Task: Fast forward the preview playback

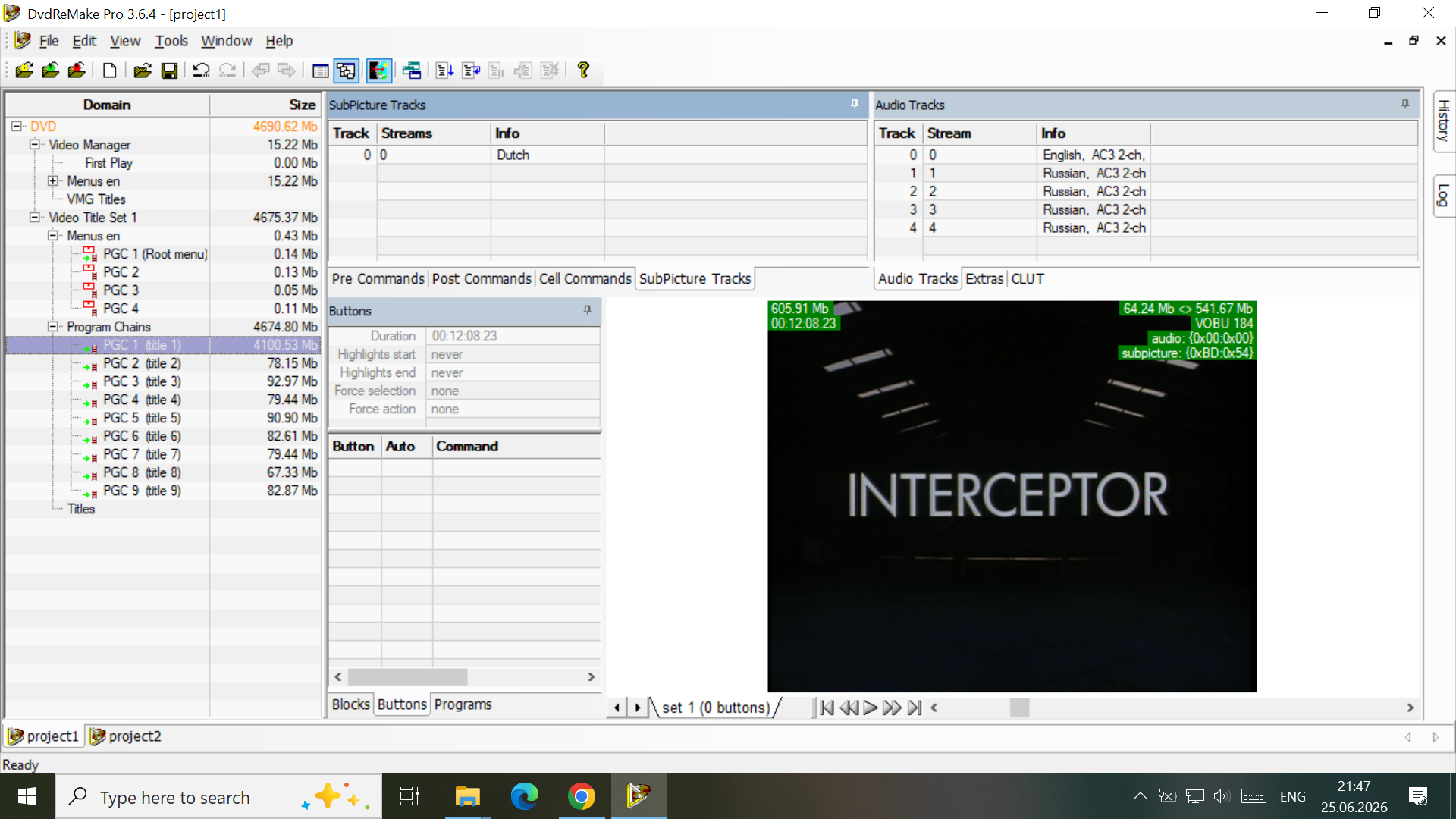Action: [x=892, y=708]
